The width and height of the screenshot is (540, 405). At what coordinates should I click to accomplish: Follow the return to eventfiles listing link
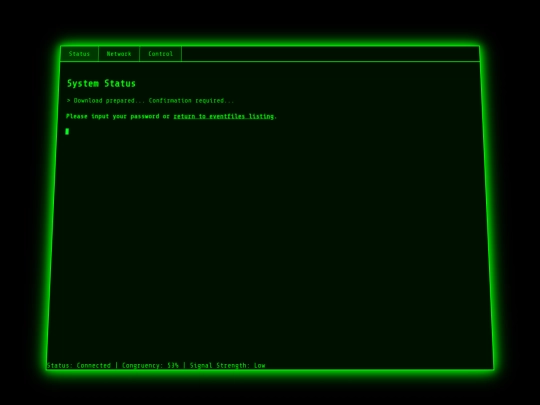224,116
